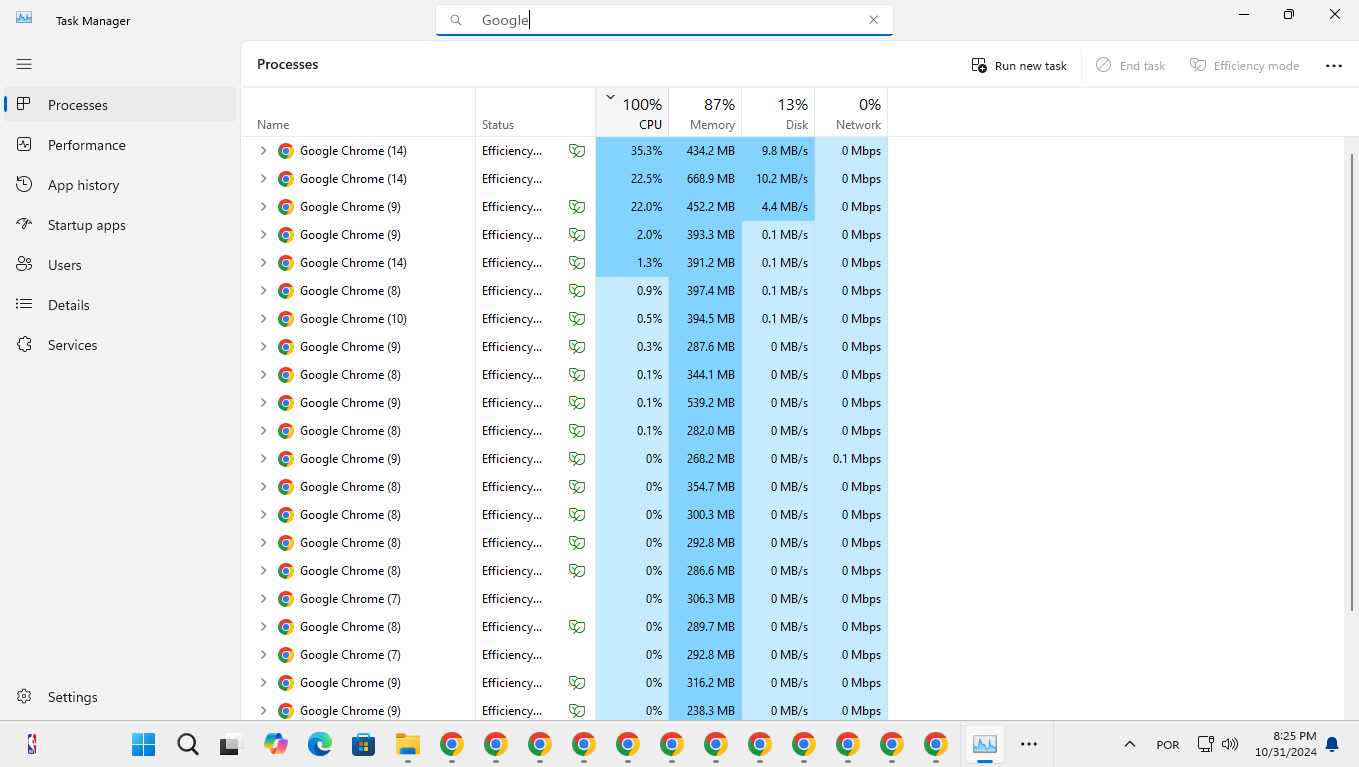Select the 2.0% CPU cell

(632, 235)
